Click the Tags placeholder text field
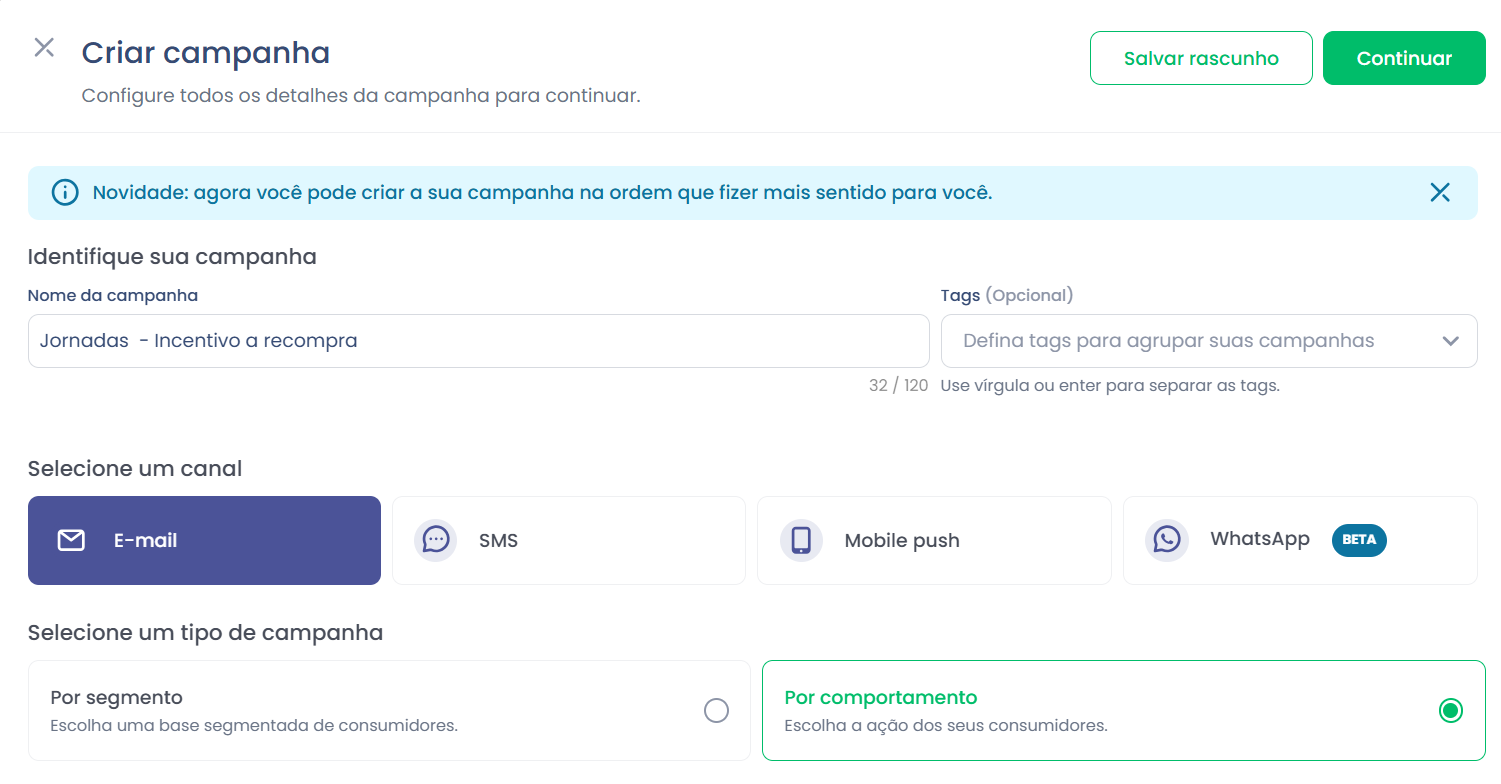 (x=1209, y=341)
